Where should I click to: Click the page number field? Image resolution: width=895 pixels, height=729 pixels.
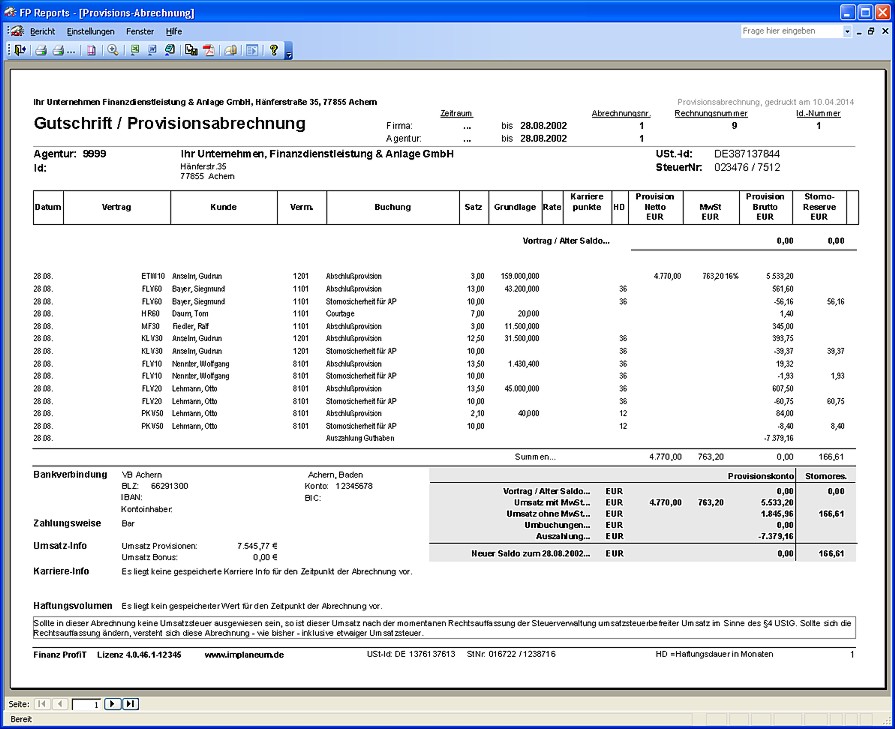click(87, 704)
